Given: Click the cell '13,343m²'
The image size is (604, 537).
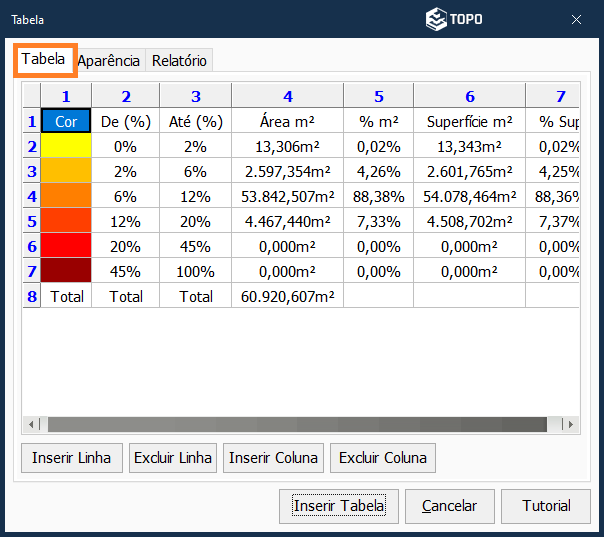Looking at the screenshot, I should (470, 146).
